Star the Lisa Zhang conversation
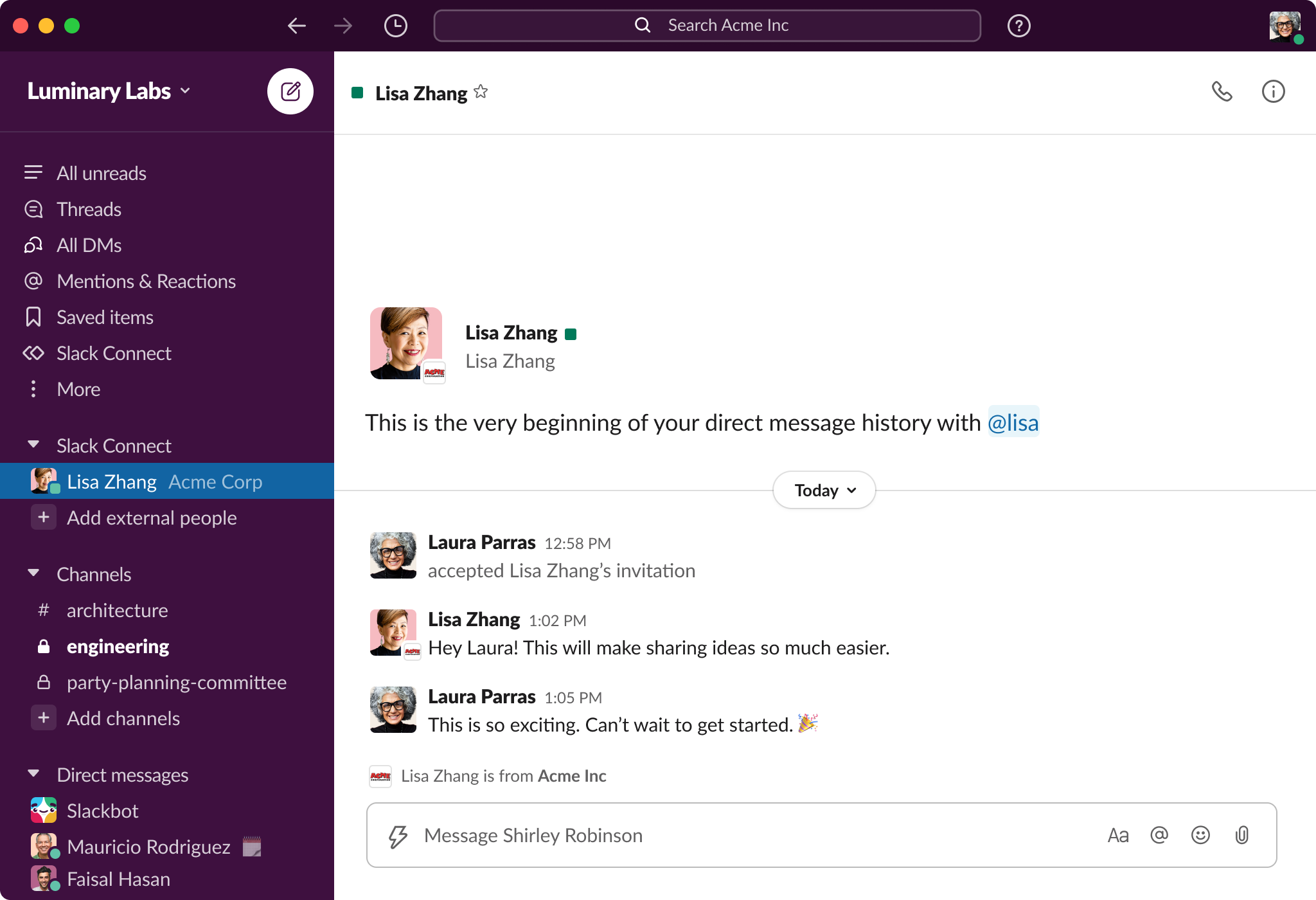The height and width of the screenshot is (900, 1316). pos(481,92)
